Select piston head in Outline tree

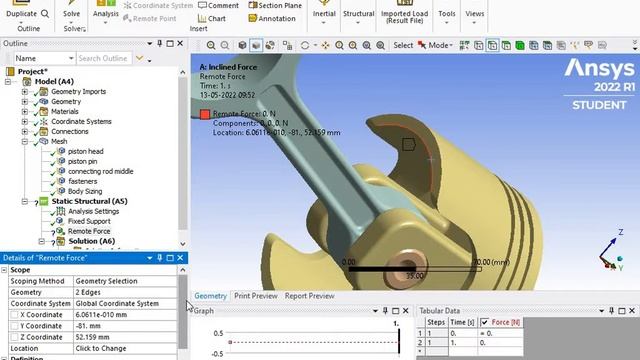[85, 151]
